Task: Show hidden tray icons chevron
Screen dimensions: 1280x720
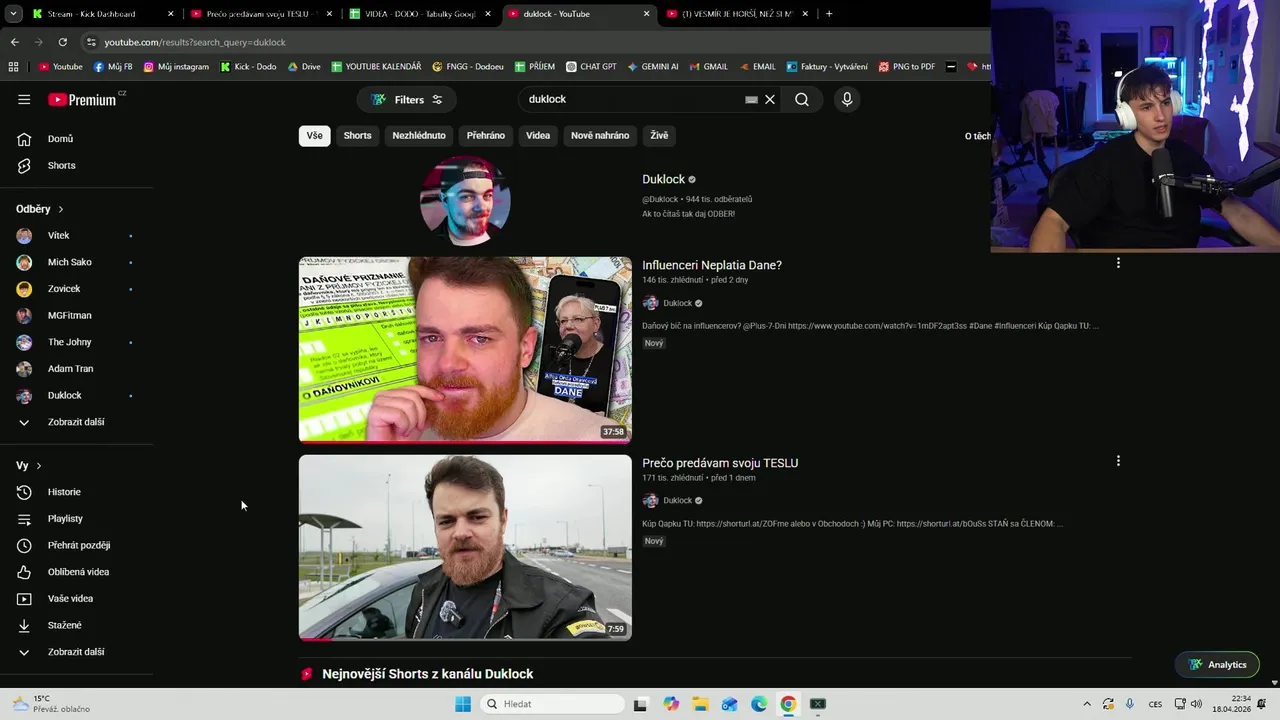Action: click(1087, 704)
